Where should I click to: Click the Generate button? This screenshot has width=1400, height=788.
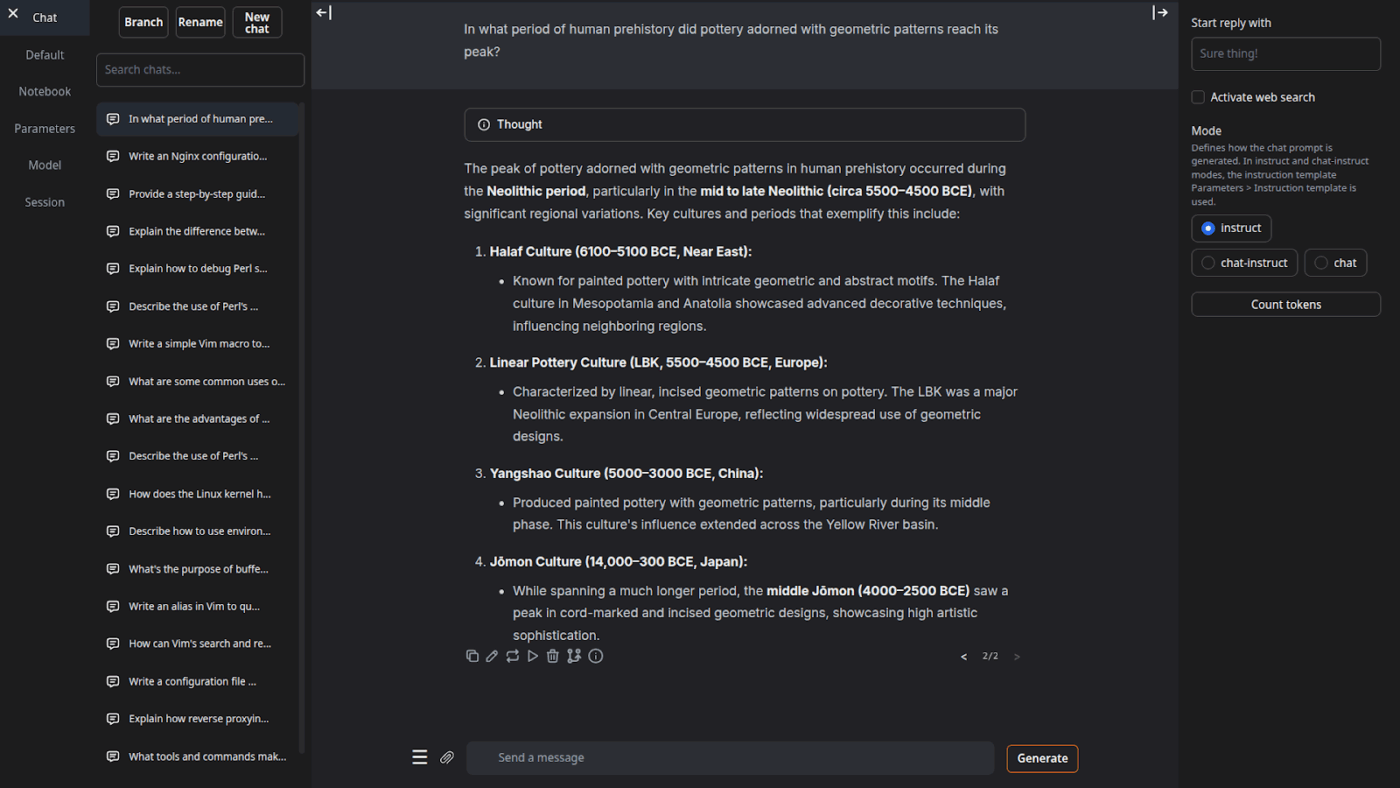[x=1042, y=758]
